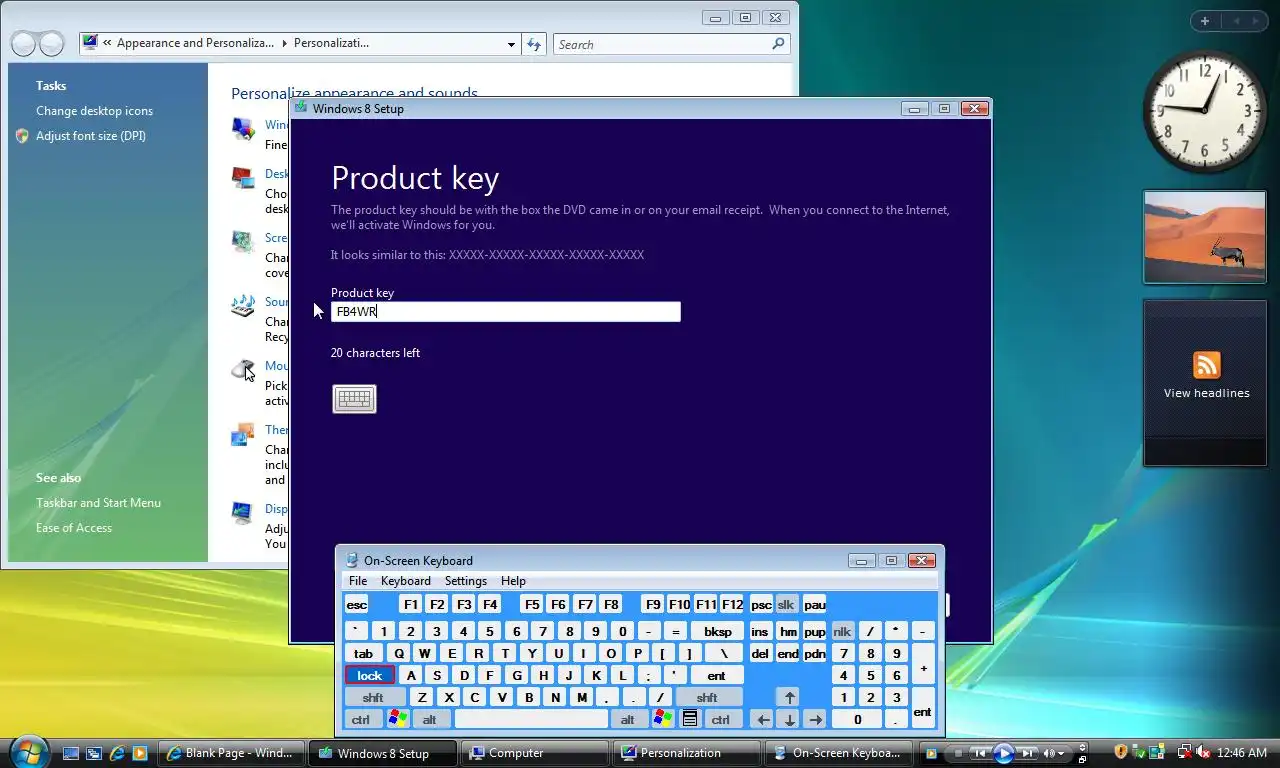Viewport: 1280px width, 768px height.
Task: Click the RSS feed headlines icon
Action: coord(1207,364)
